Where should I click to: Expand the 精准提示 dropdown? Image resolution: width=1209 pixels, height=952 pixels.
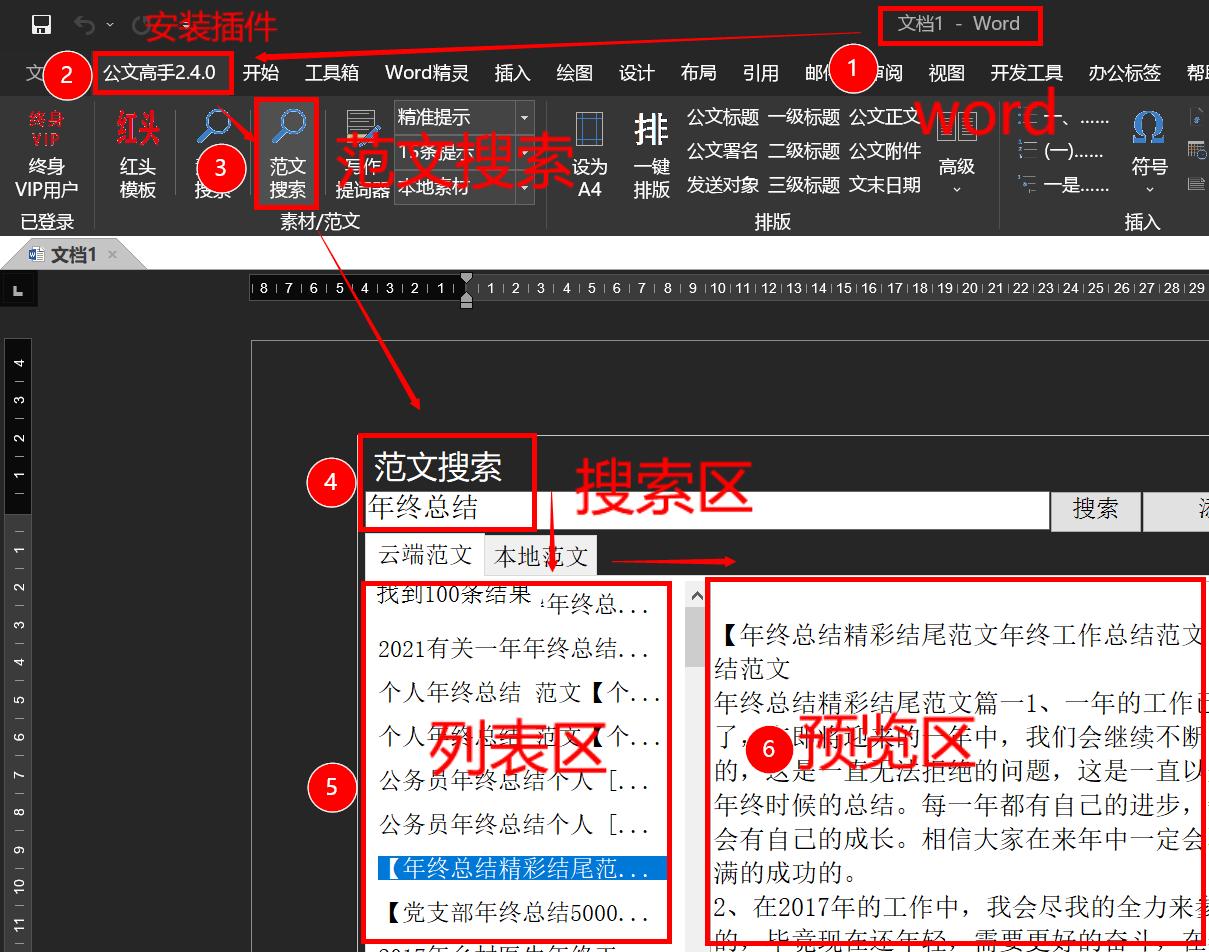(x=524, y=117)
